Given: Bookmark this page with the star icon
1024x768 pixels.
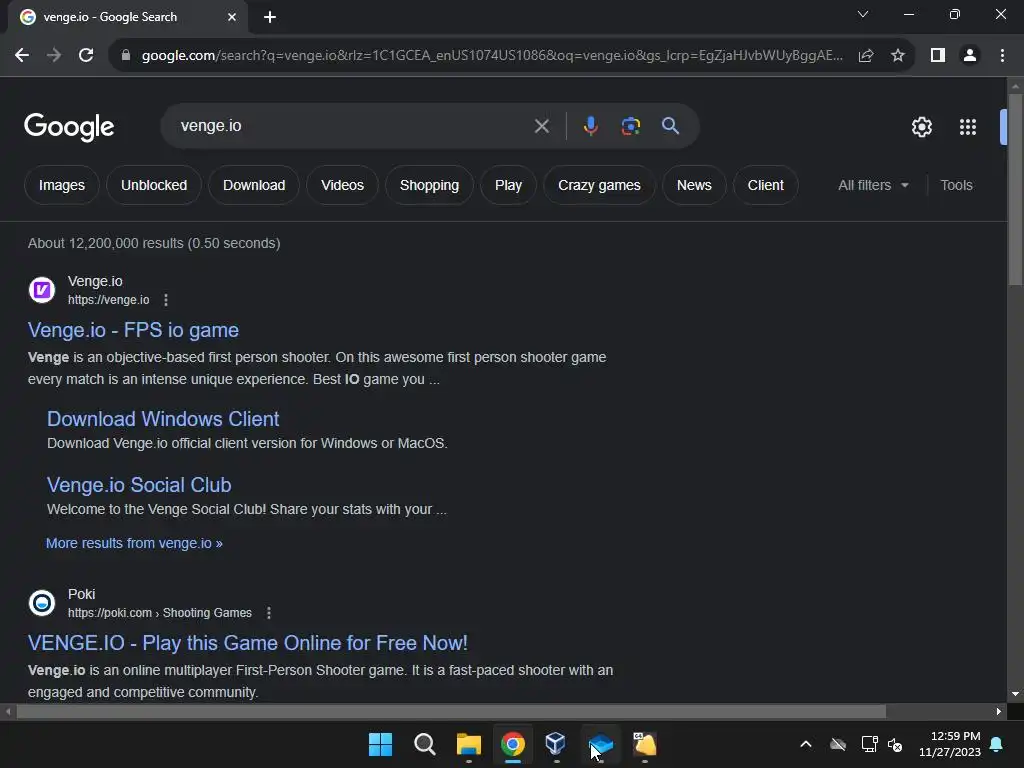Looking at the screenshot, I should (x=898, y=56).
